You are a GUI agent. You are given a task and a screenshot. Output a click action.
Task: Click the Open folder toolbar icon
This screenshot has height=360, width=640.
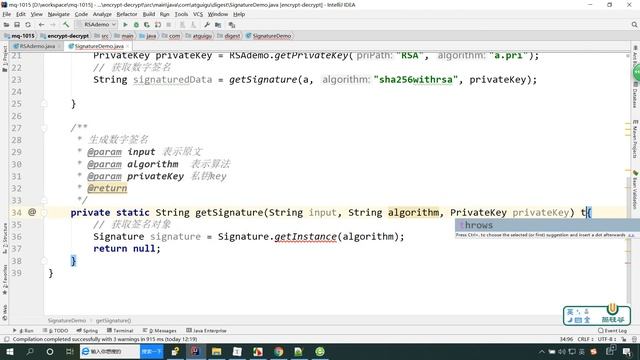(6, 25)
